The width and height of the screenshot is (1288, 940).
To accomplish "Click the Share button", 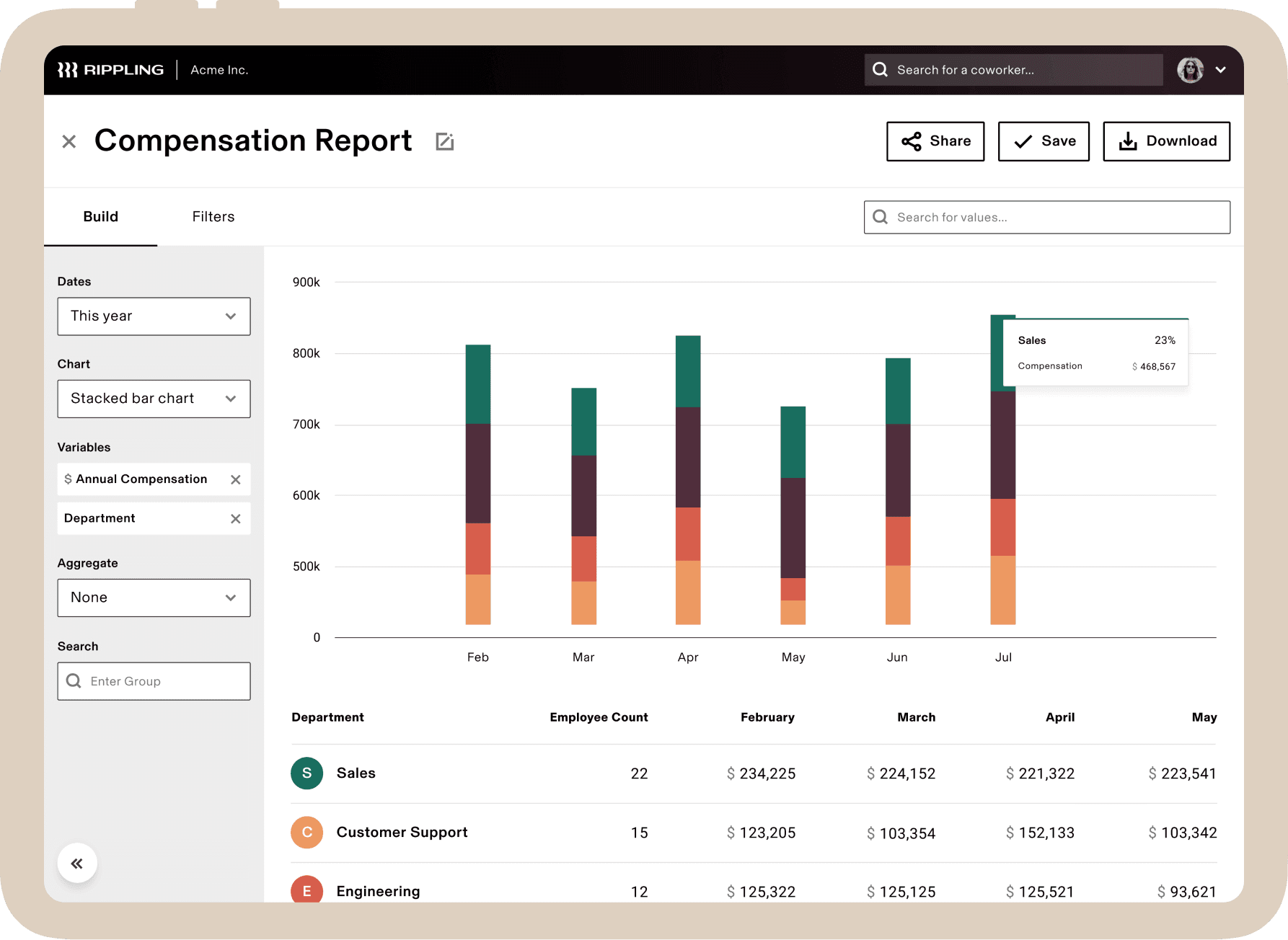I will [935, 141].
